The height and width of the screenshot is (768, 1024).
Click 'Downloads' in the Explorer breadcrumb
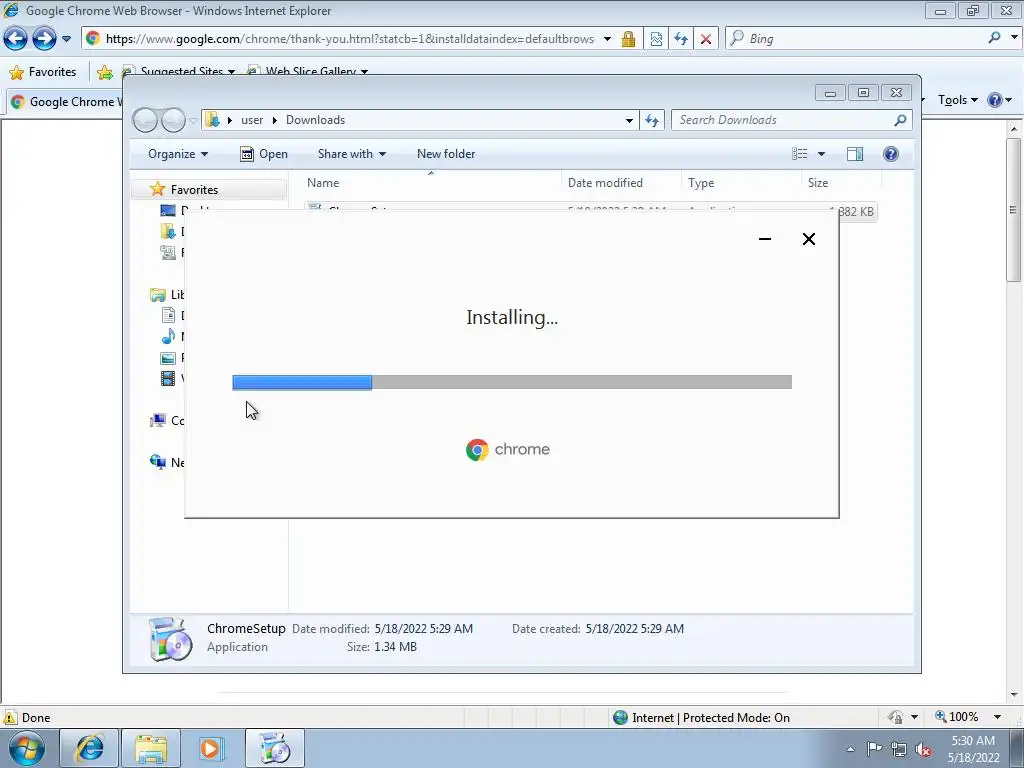click(315, 120)
